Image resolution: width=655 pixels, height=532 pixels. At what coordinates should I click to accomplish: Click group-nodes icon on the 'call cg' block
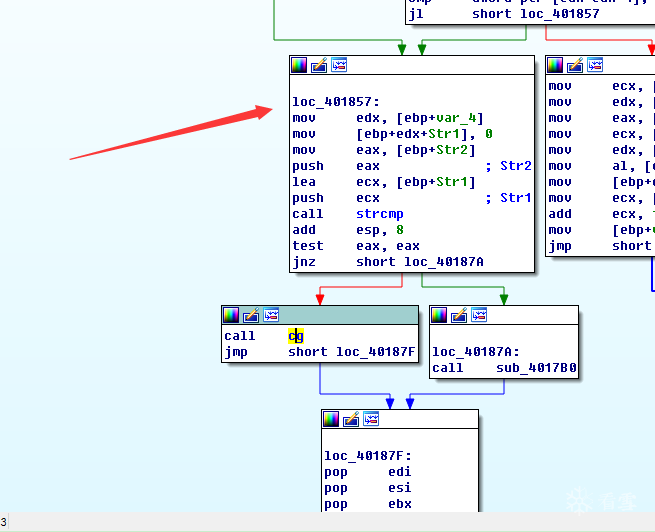click(x=271, y=315)
